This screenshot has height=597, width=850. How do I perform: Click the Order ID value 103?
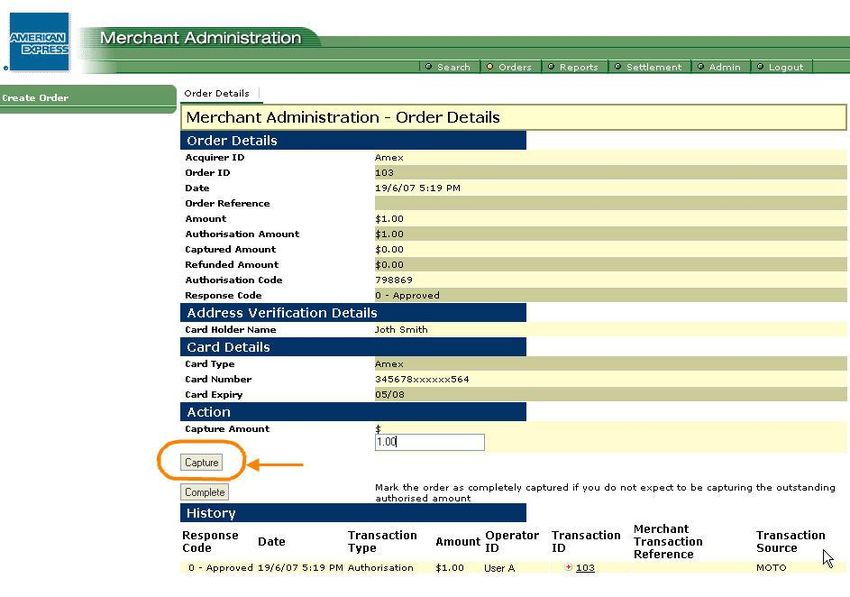pos(384,172)
